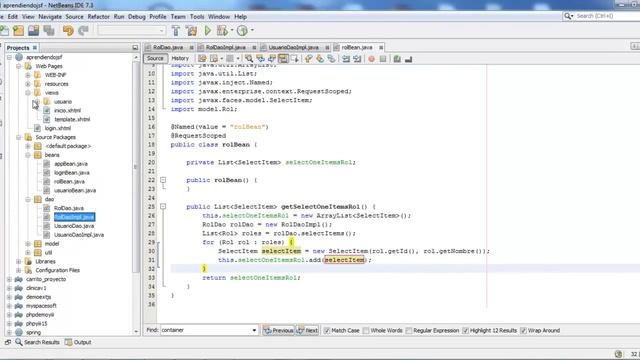Click the Comment icon in editor toolbar

[x=397, y=59]
